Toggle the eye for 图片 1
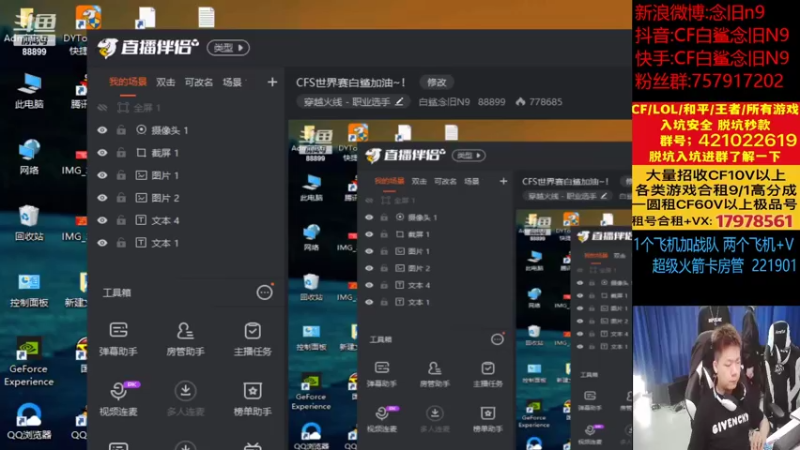Screen dimensions: 800x450 click(x=103, y=175)
